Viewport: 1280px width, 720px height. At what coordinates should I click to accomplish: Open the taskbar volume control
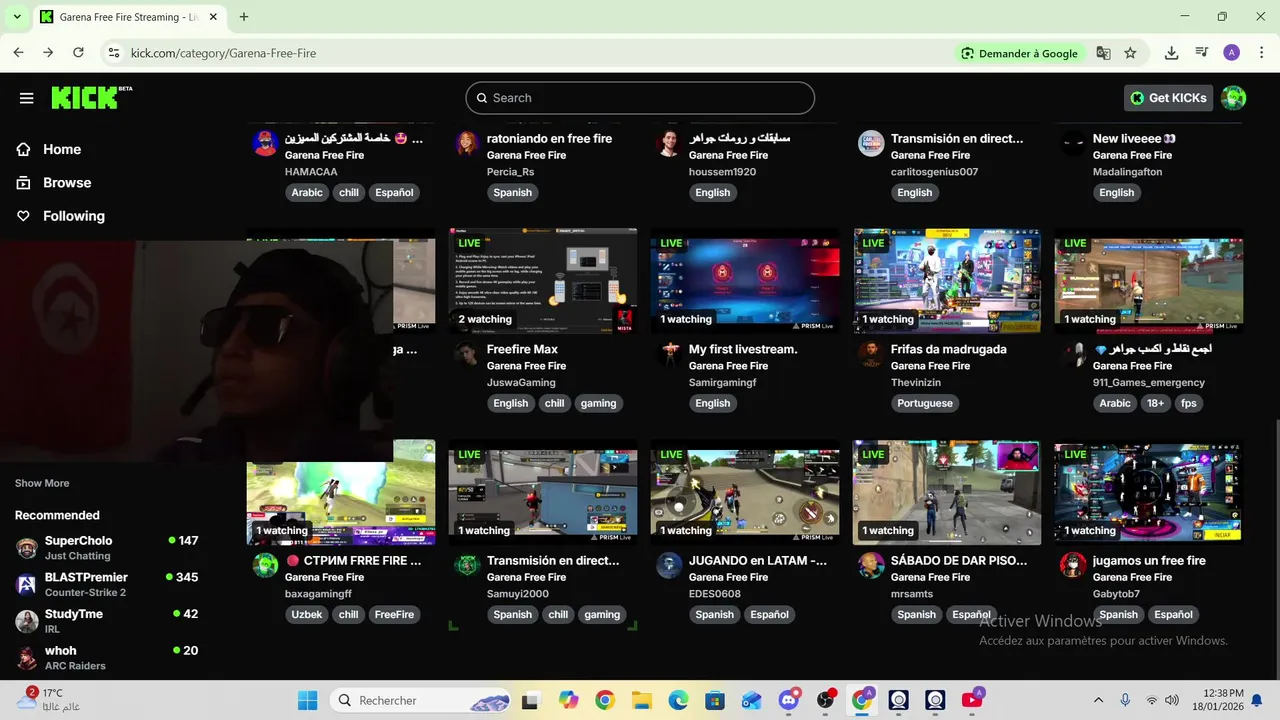[1171, 700]
